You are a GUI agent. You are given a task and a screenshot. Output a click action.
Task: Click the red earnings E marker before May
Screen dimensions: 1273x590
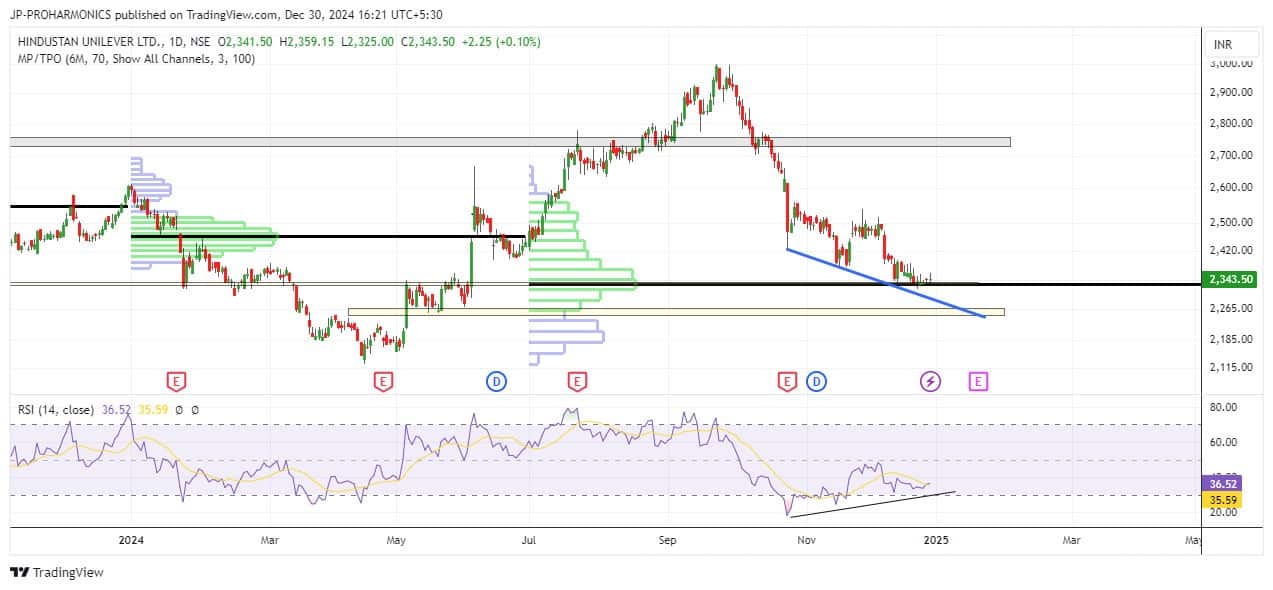(382, 381)
